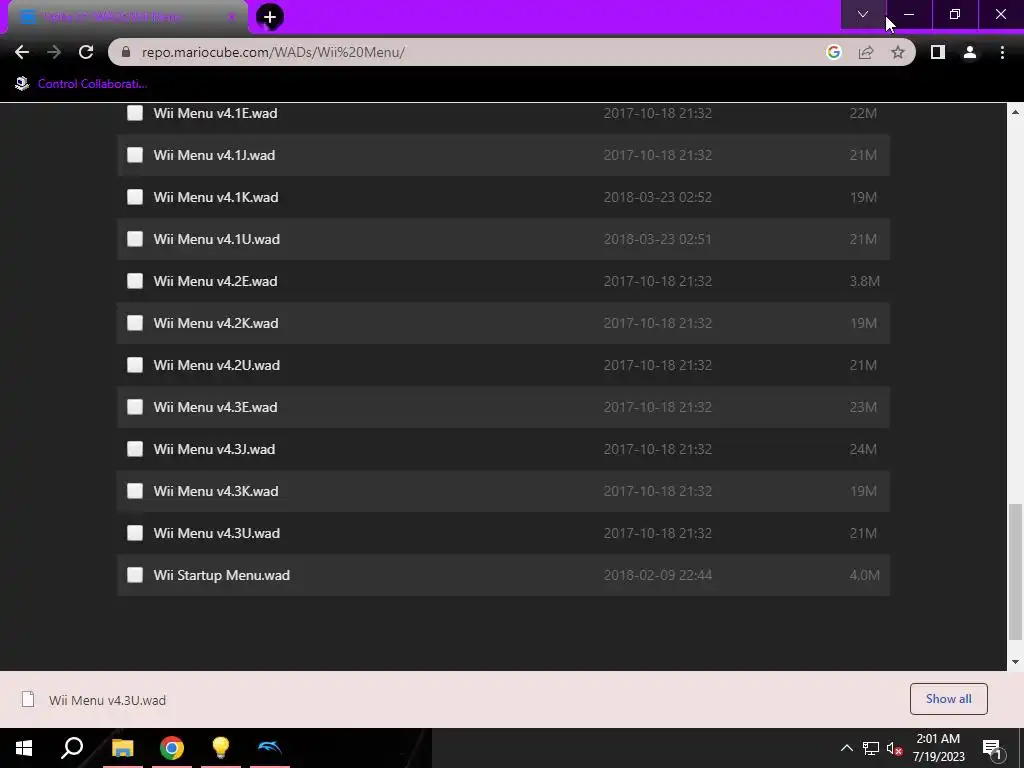Image resolution: width=1024 pixels, height=768 pixels.
Task: Check the box for Wii Menu v4.1J.wad
Action: coord(135,155)
